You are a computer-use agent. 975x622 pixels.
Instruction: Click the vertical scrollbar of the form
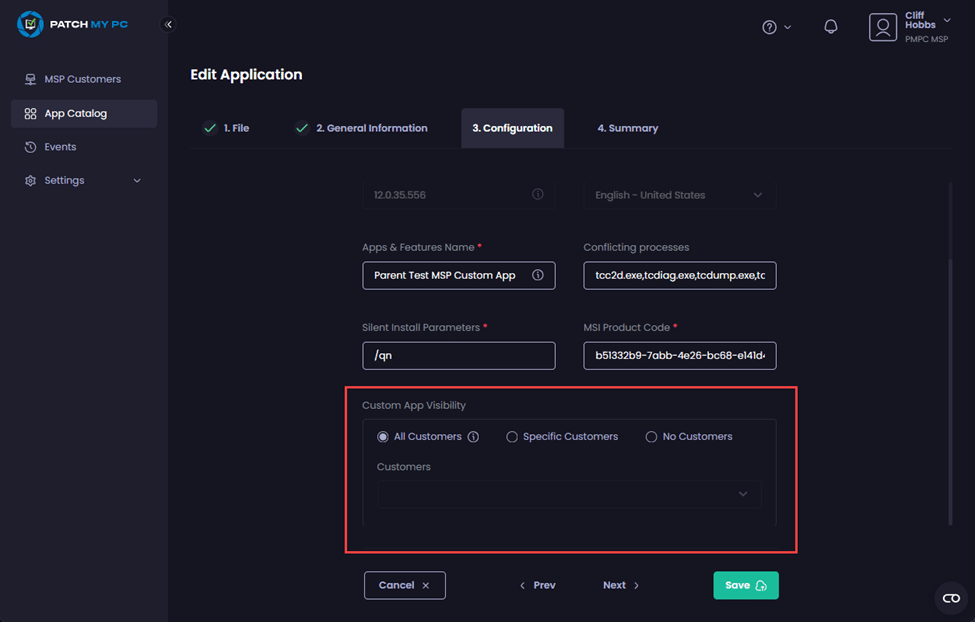(951, 390)
